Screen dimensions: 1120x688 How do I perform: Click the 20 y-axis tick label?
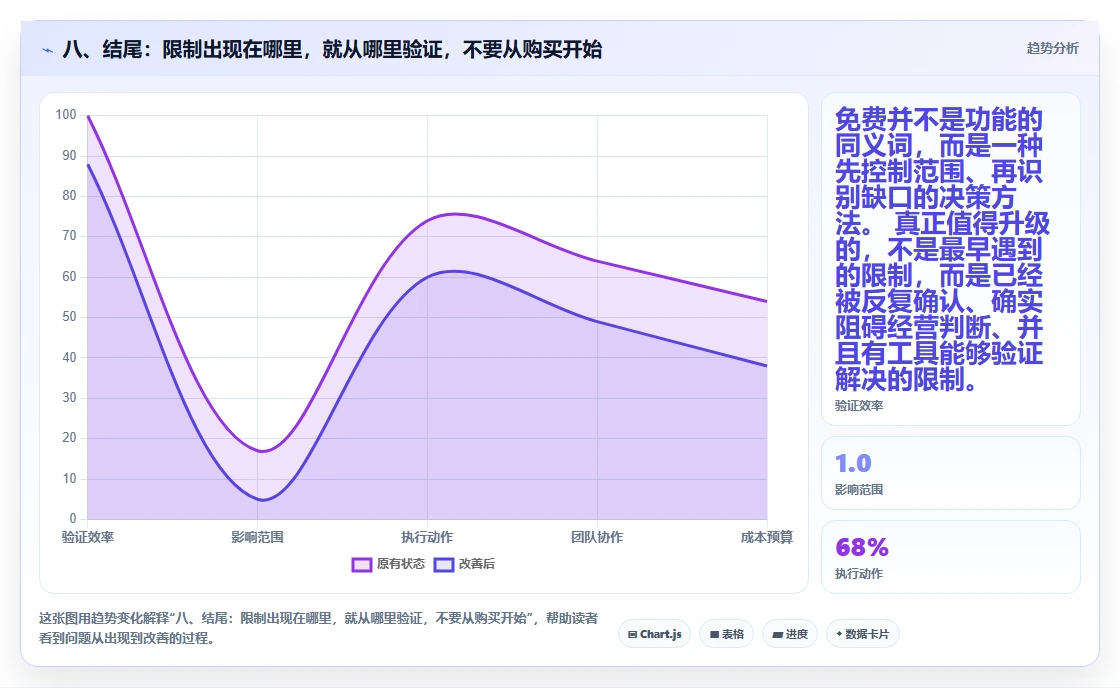tap(69, 438)
